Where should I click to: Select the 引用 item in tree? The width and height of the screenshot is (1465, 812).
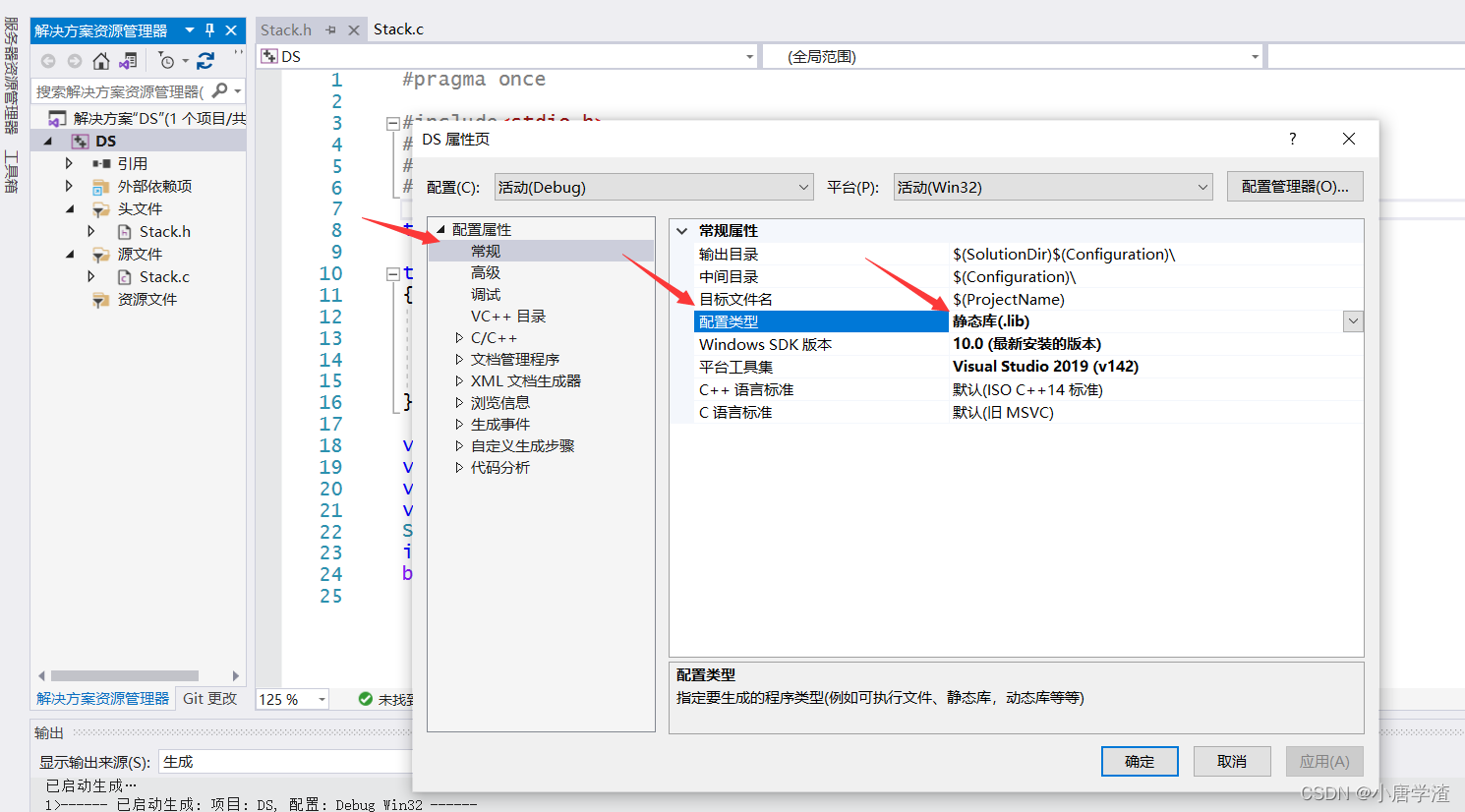pos(133,163)
